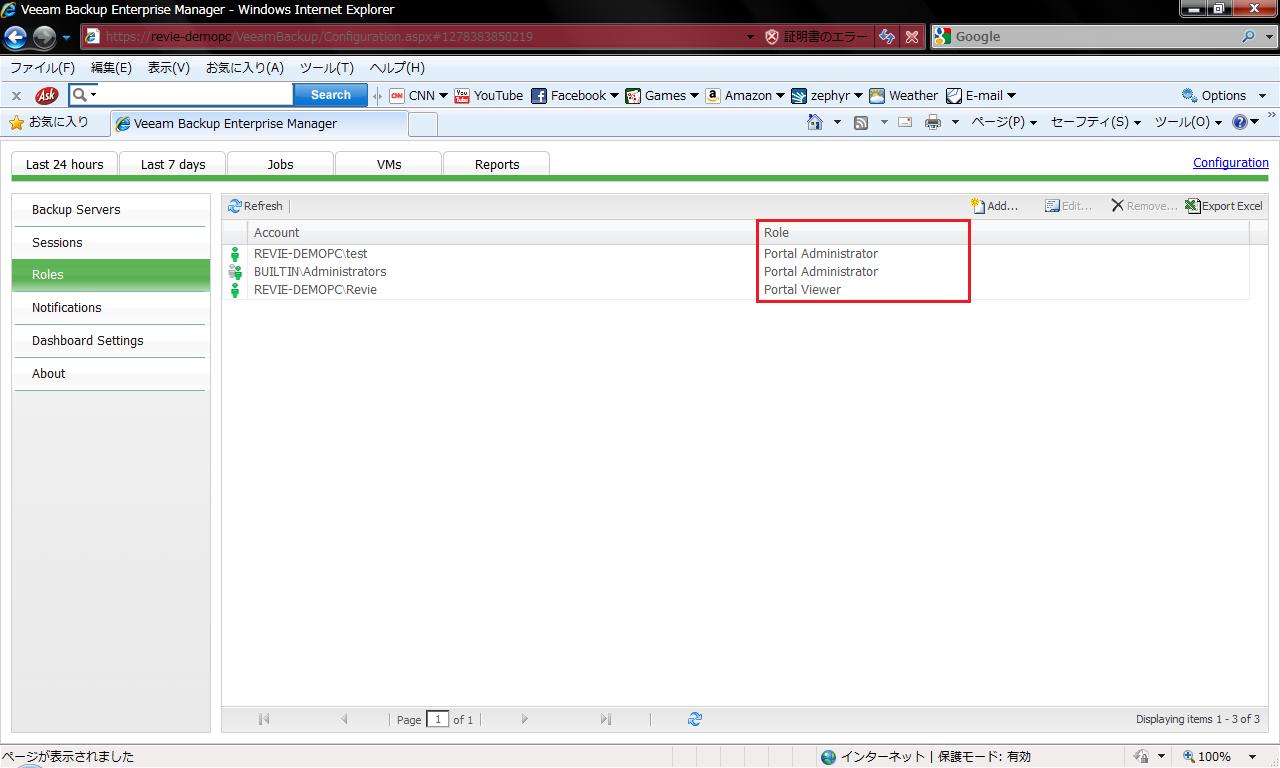Switch to the Jobs tab
Screen dimensions: 1280x768
pos(281,164)
